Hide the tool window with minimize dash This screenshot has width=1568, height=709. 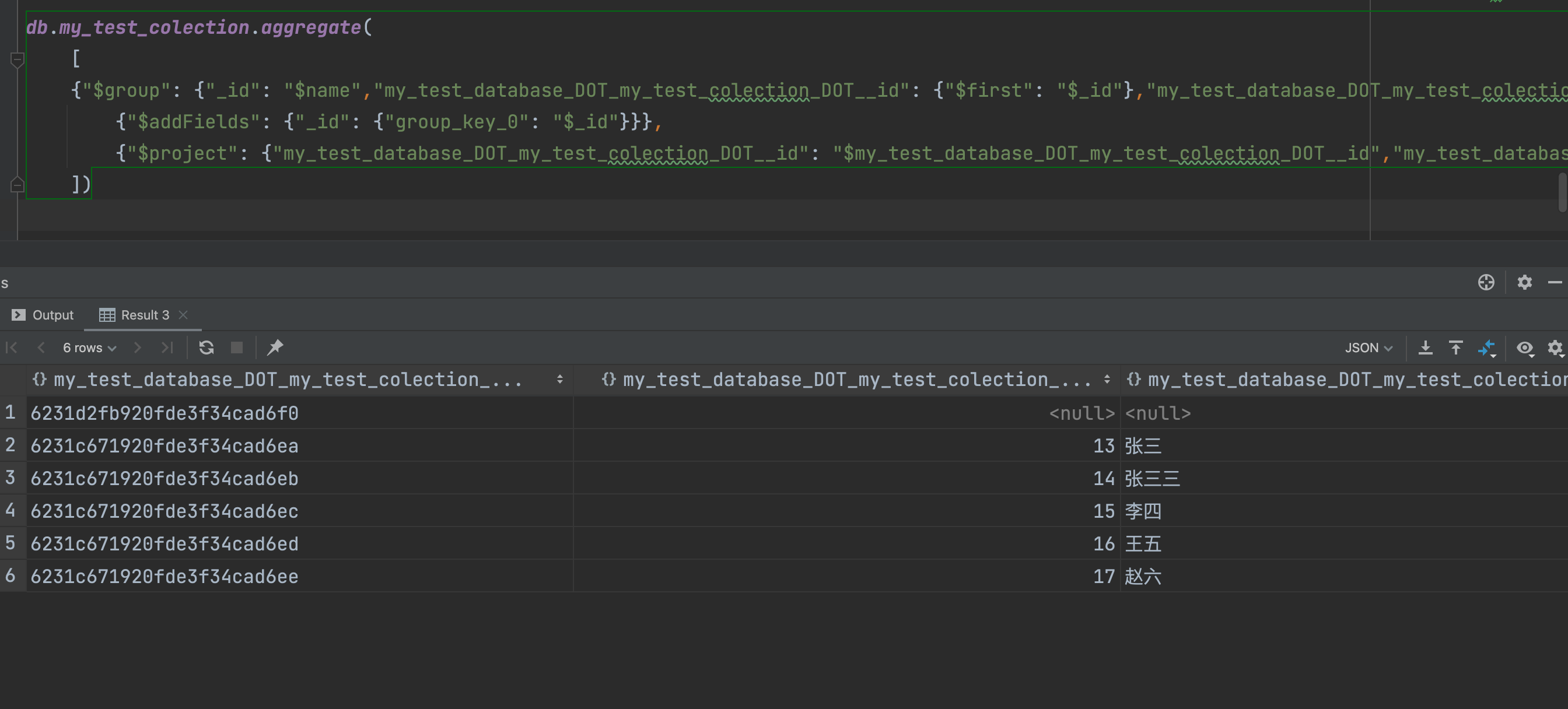[1555, 282]
